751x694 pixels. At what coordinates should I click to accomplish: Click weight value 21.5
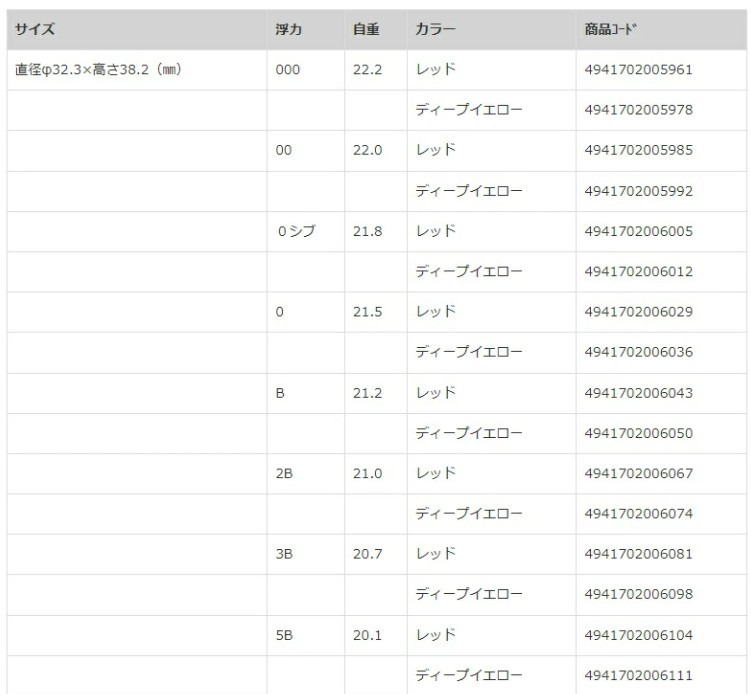point(368,312)
